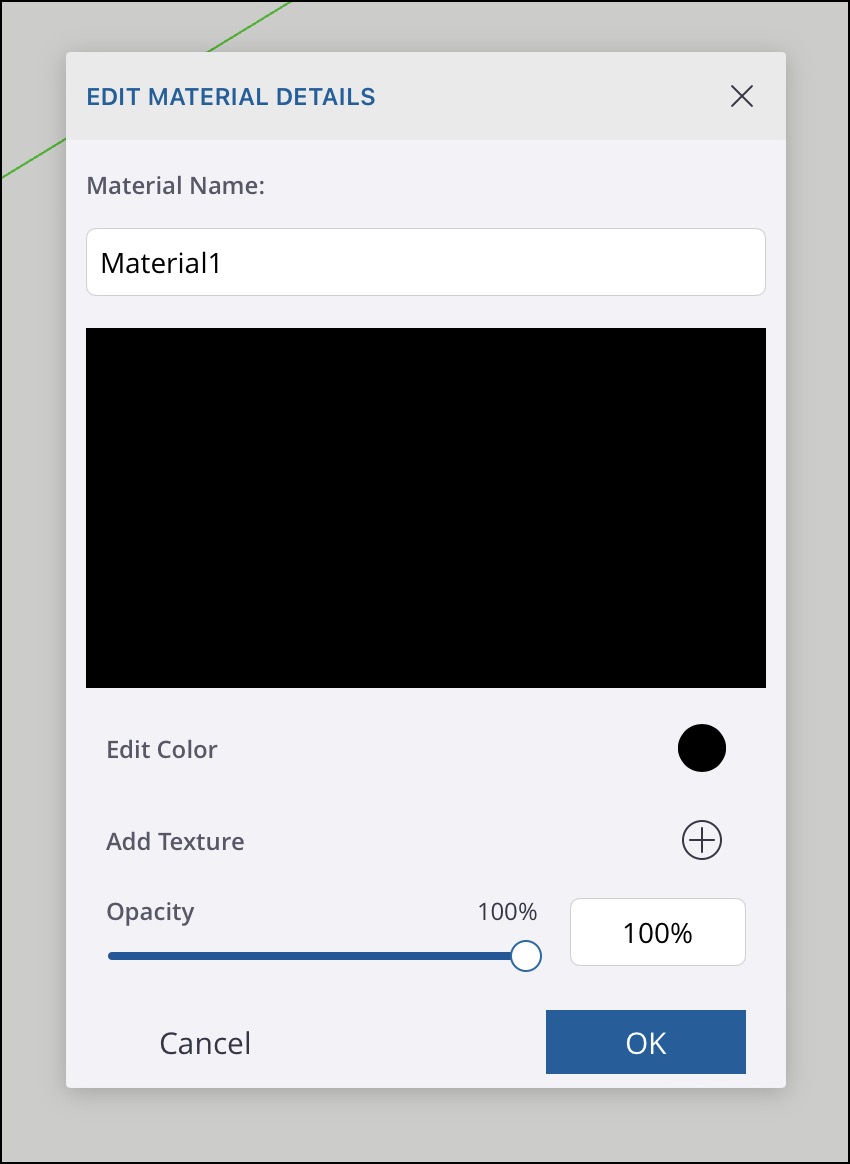The image size is (850, 1164).
Task: Click the Edit Material Details title
Action: pyautogui.click(x=231, y=97)
